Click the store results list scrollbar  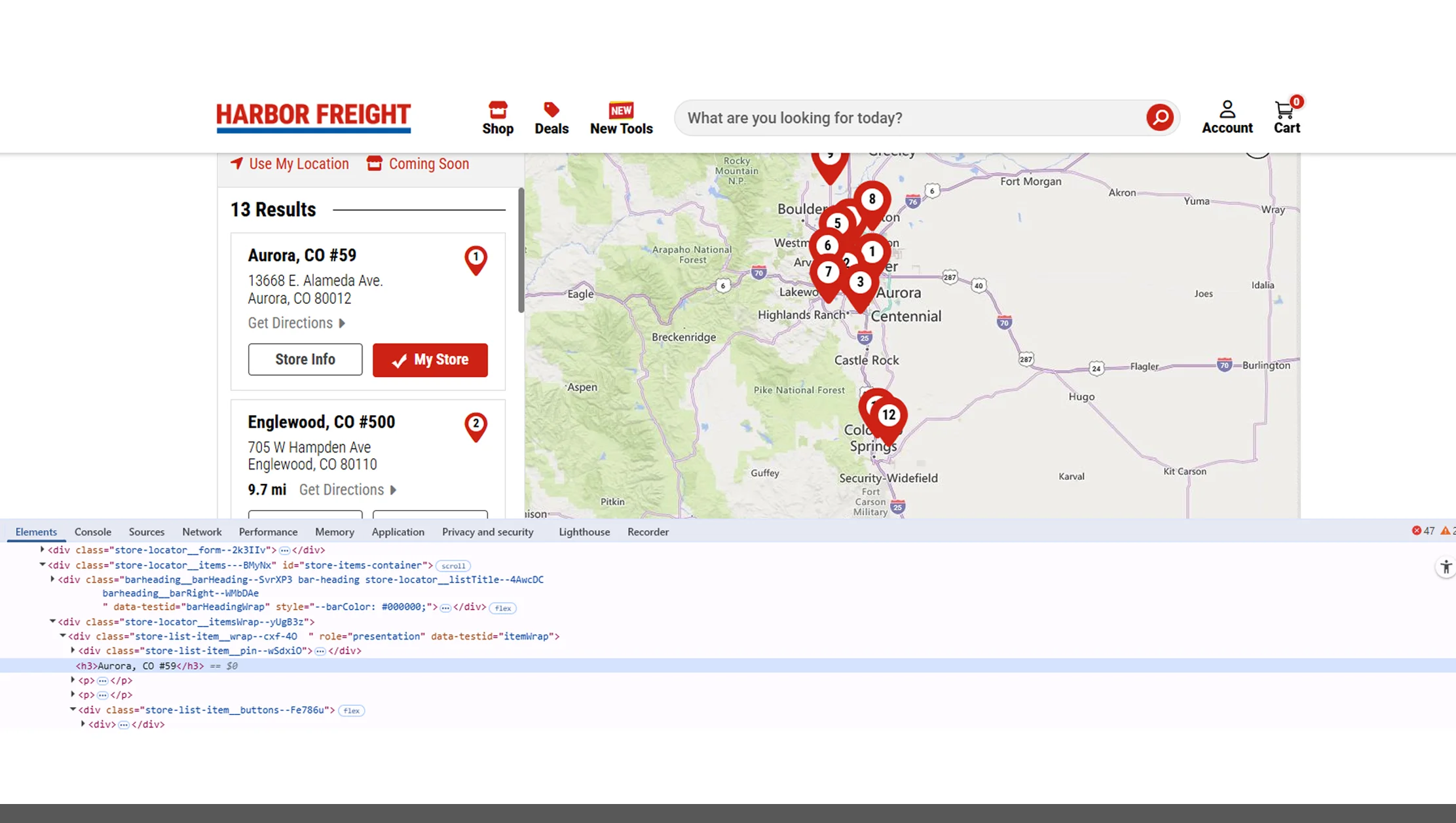(521, 250)
